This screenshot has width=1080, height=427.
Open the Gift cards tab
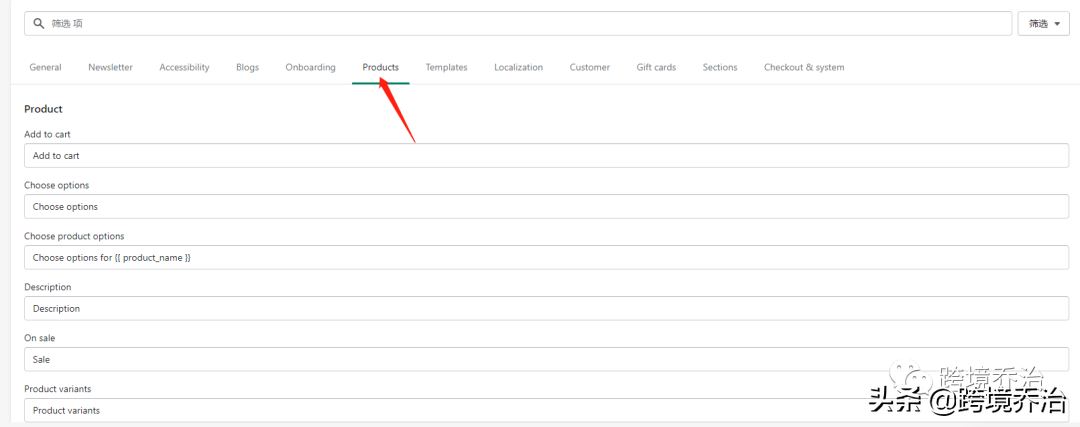pyautogui.click(x=656, y=67)
